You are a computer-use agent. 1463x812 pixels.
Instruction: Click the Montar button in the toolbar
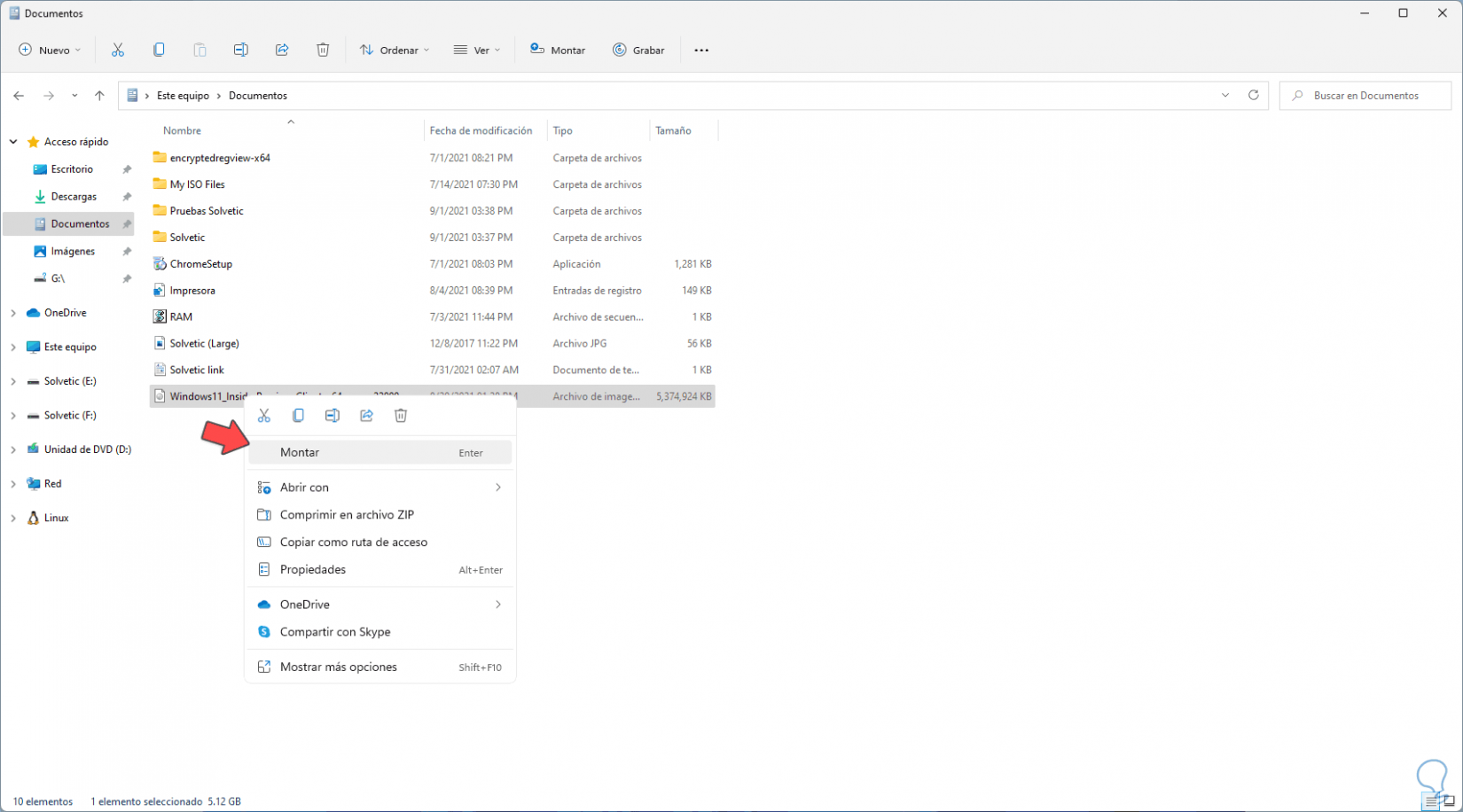coord(558,51)
